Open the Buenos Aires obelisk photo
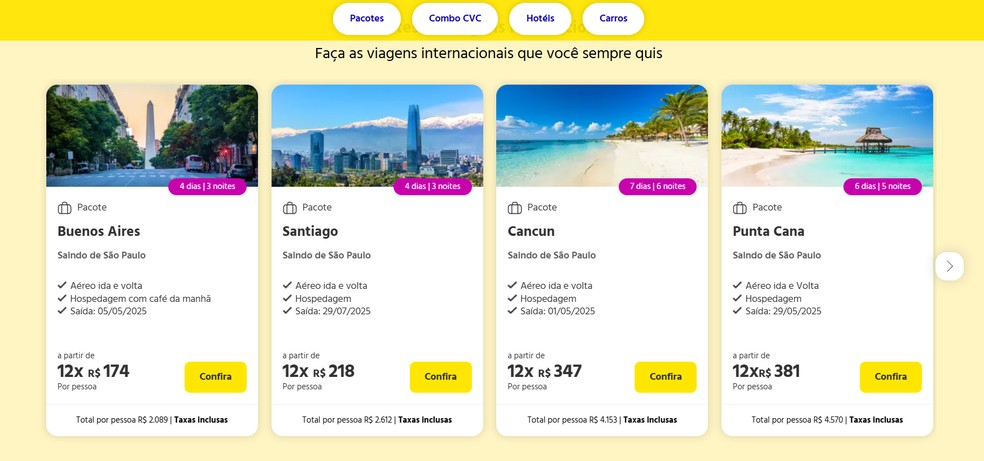This screenshot has width=984, height=461. (152, 130)
